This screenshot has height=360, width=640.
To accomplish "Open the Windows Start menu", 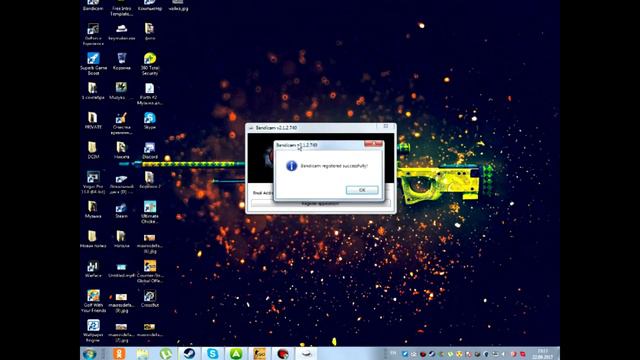I will click(x=89, y=353).
